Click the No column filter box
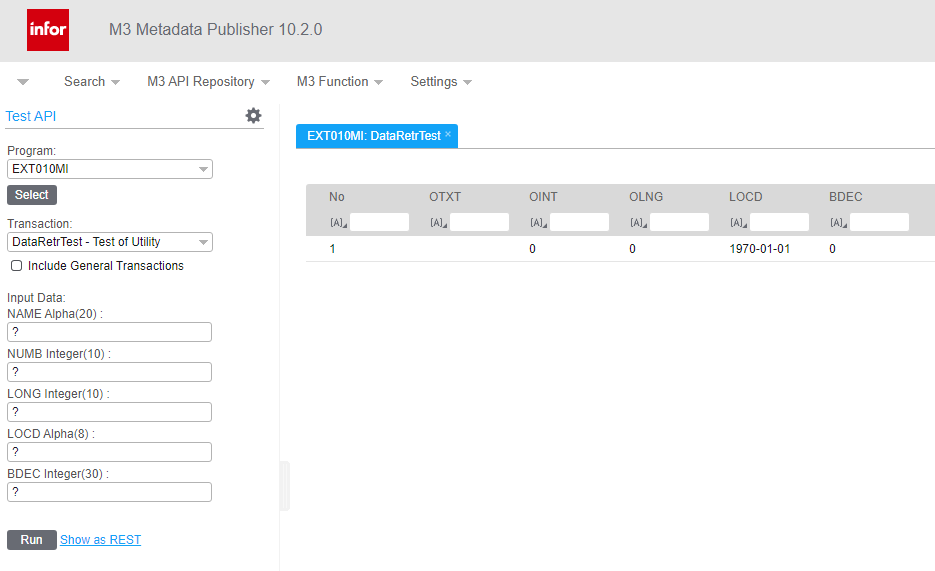Viewport: 935px width, 571px height. click(379, 222)
